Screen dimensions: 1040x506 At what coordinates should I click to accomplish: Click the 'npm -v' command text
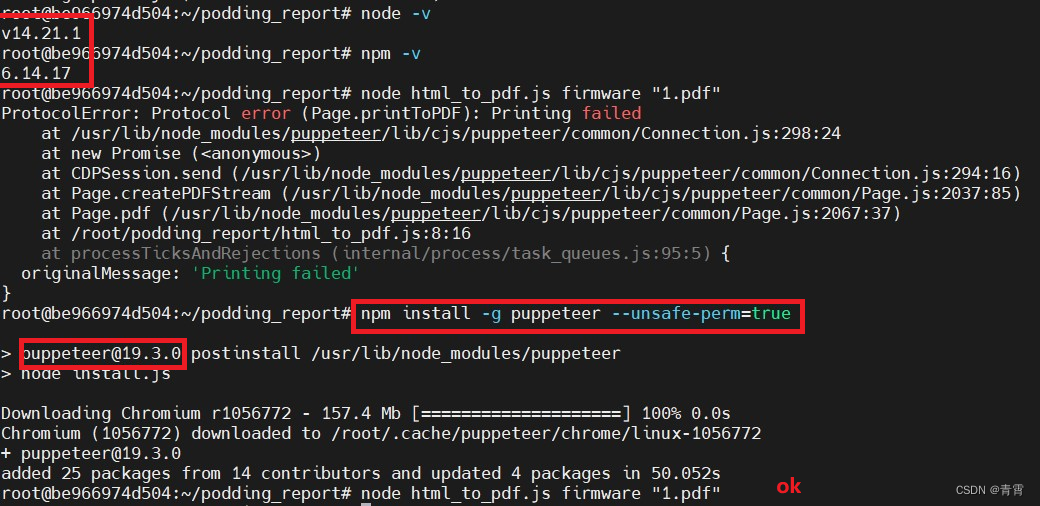(391, 54)
